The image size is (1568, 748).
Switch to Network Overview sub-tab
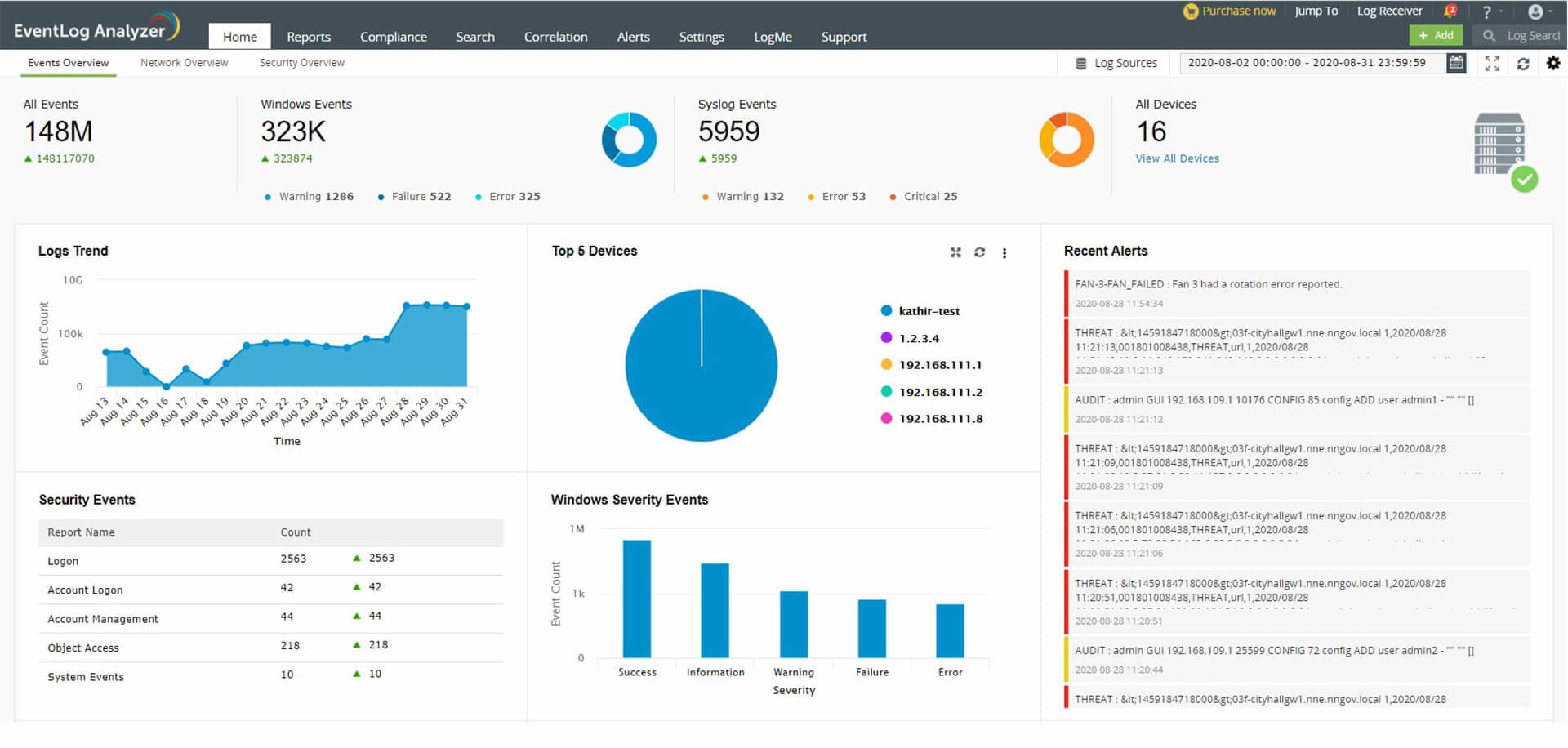coord(185,63)
